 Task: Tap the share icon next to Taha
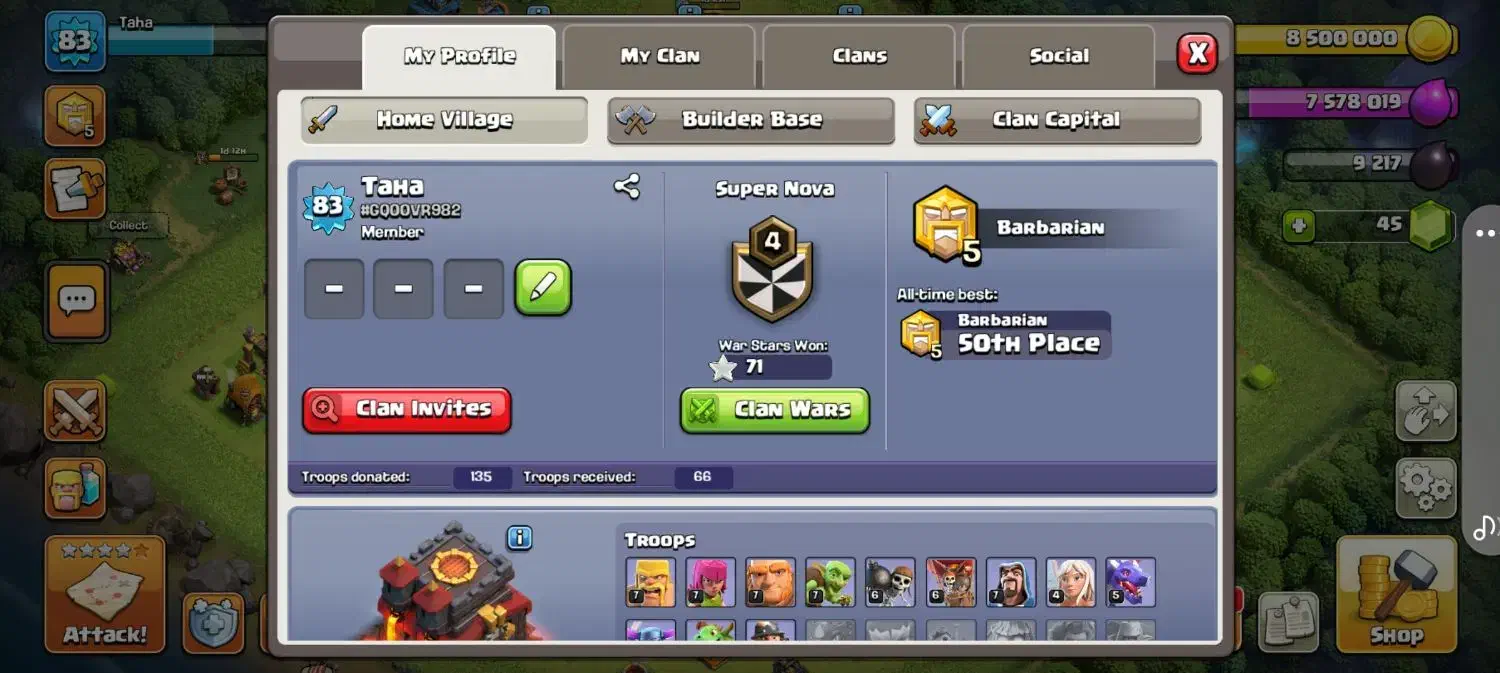(627, 186)
